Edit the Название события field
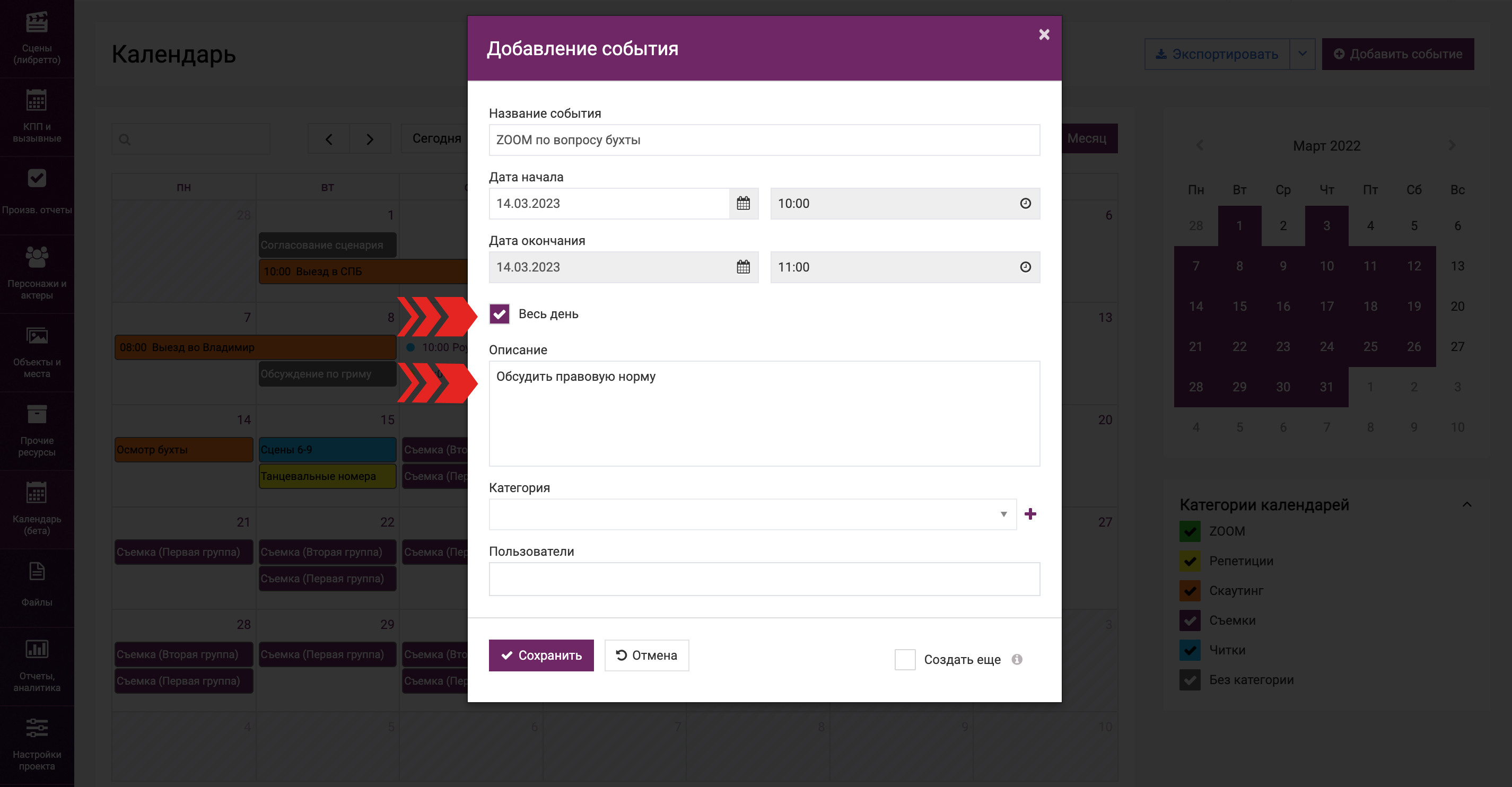1512x787 pixels. (764, 139)
